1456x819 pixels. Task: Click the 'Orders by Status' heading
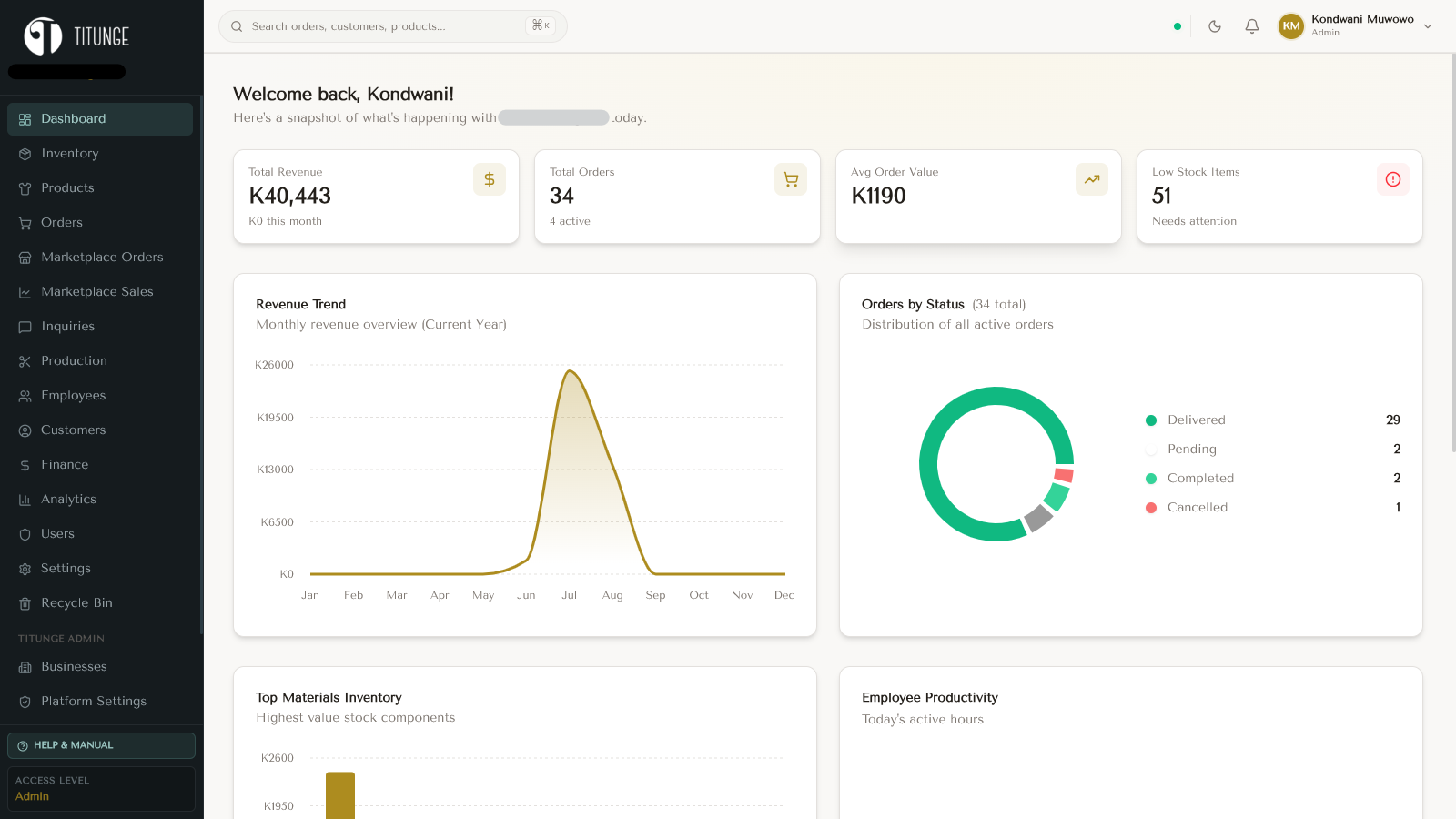pyautogui.click(x=913, y=304)
